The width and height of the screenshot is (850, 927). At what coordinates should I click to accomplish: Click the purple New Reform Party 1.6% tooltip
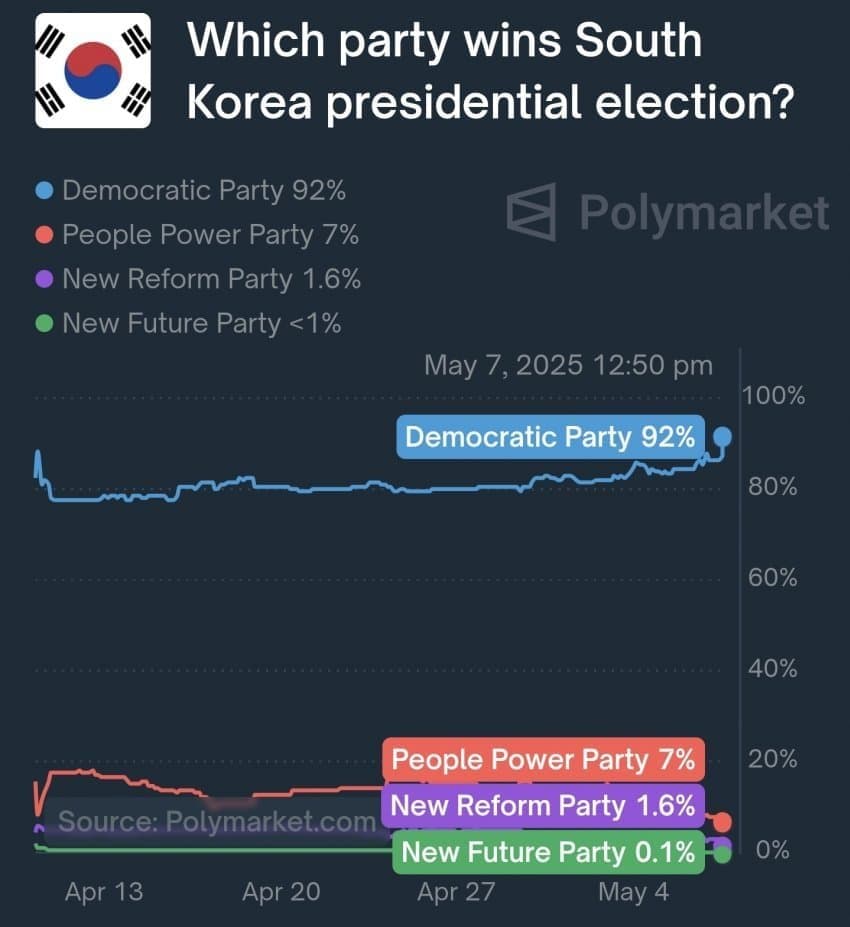tap(543, 806)
